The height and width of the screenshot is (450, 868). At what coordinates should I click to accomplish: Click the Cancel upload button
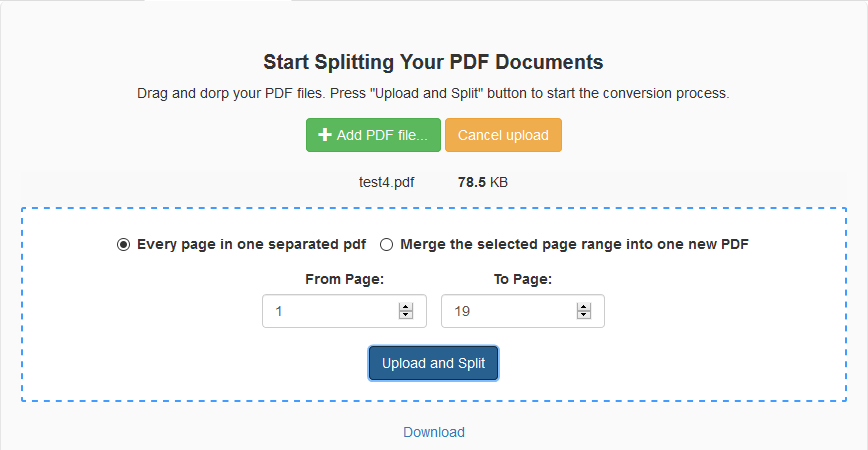(503, 135)
